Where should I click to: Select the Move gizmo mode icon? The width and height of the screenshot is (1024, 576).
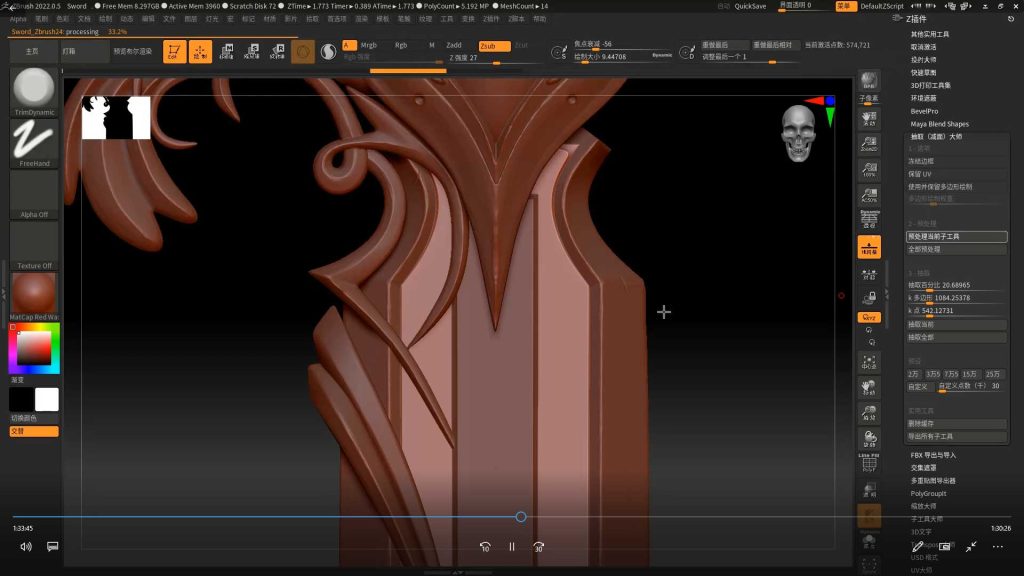(226, 52)
